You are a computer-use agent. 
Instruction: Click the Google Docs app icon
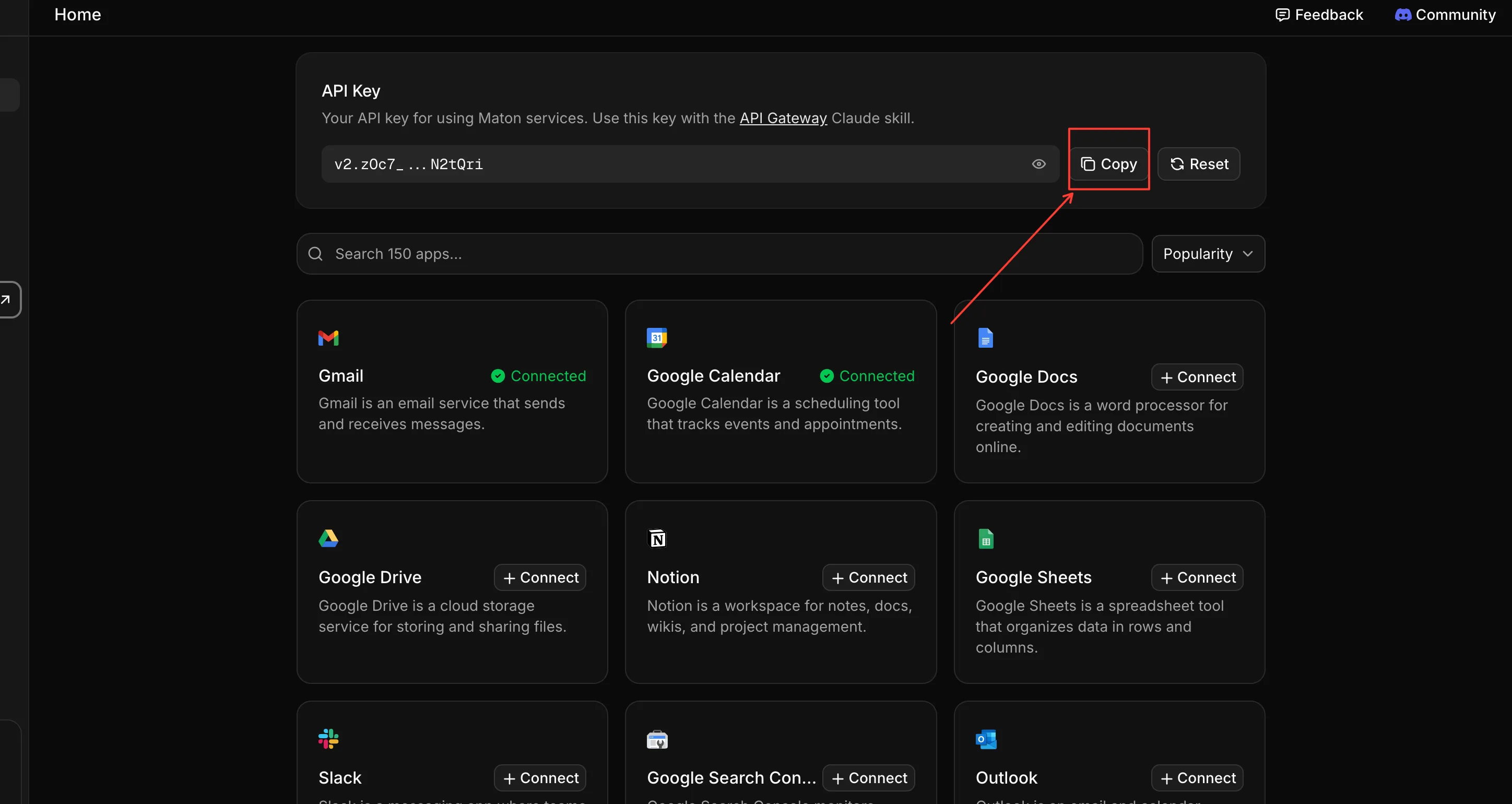[x=986, y=338]
